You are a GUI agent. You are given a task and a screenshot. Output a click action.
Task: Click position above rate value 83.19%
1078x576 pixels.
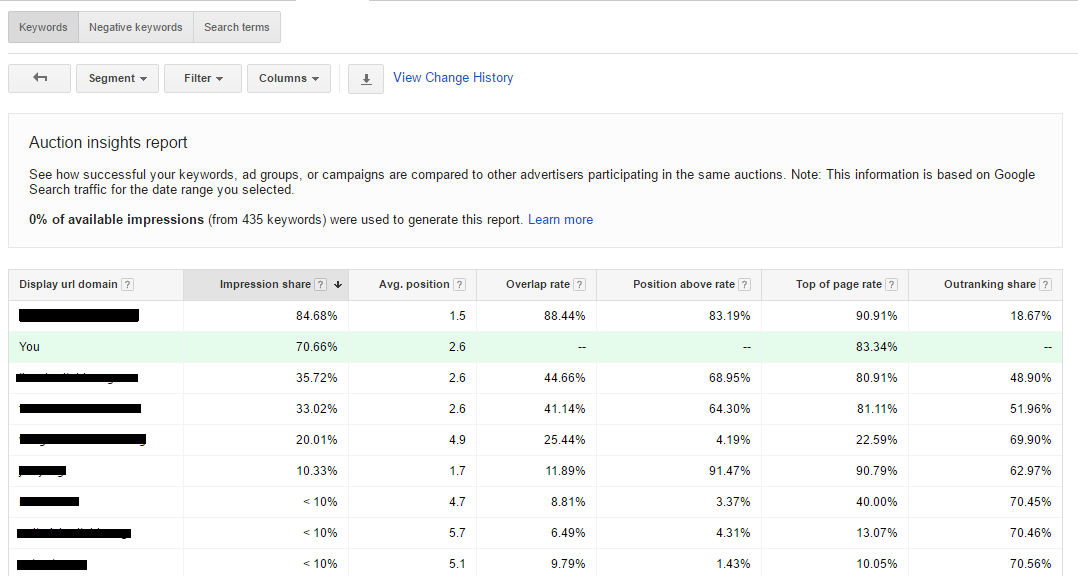point(729,316)
